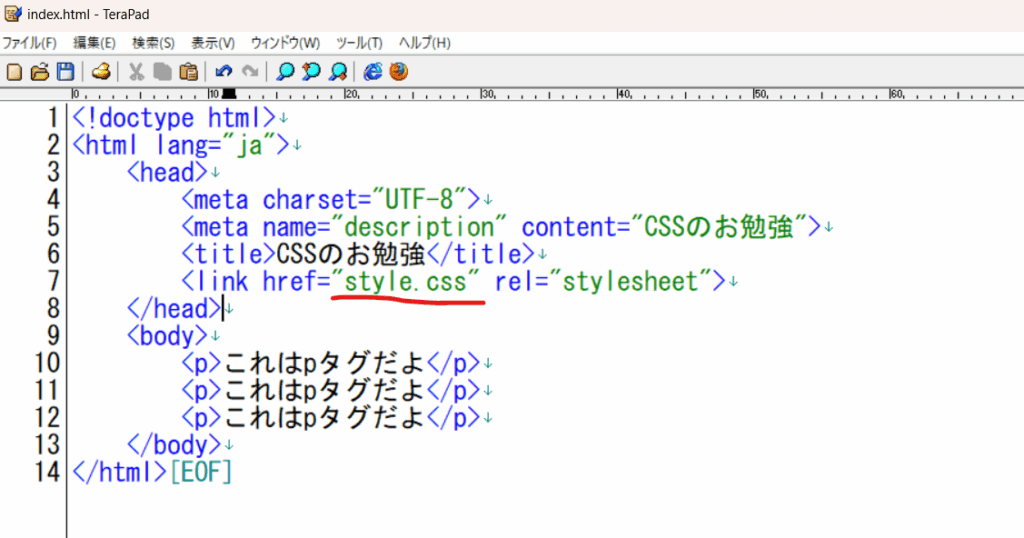Click the Internet Explorer preview icon
Image resolution: width=1024 pixels, height=538 pixels.
373,72
